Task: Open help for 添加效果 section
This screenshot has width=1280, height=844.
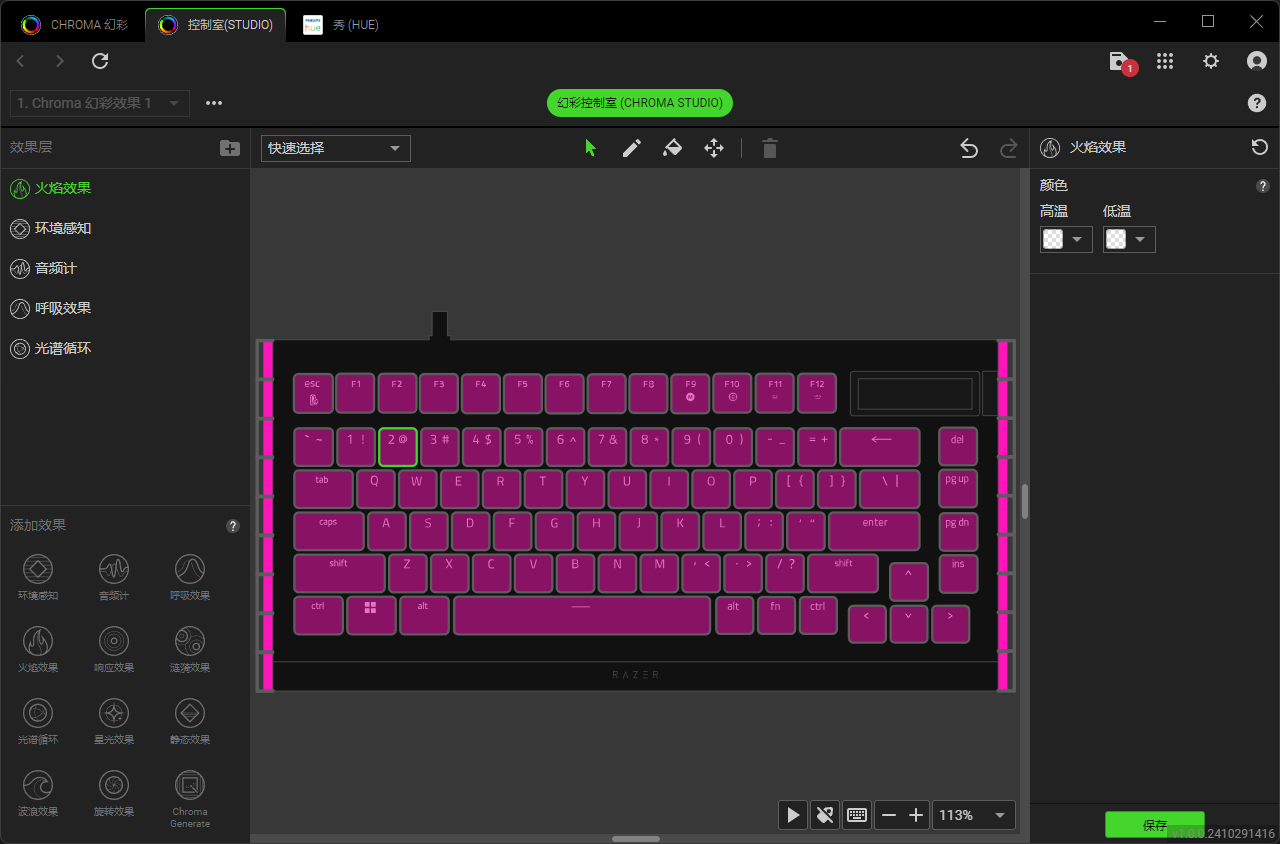Action: click(x=233, y=526)
